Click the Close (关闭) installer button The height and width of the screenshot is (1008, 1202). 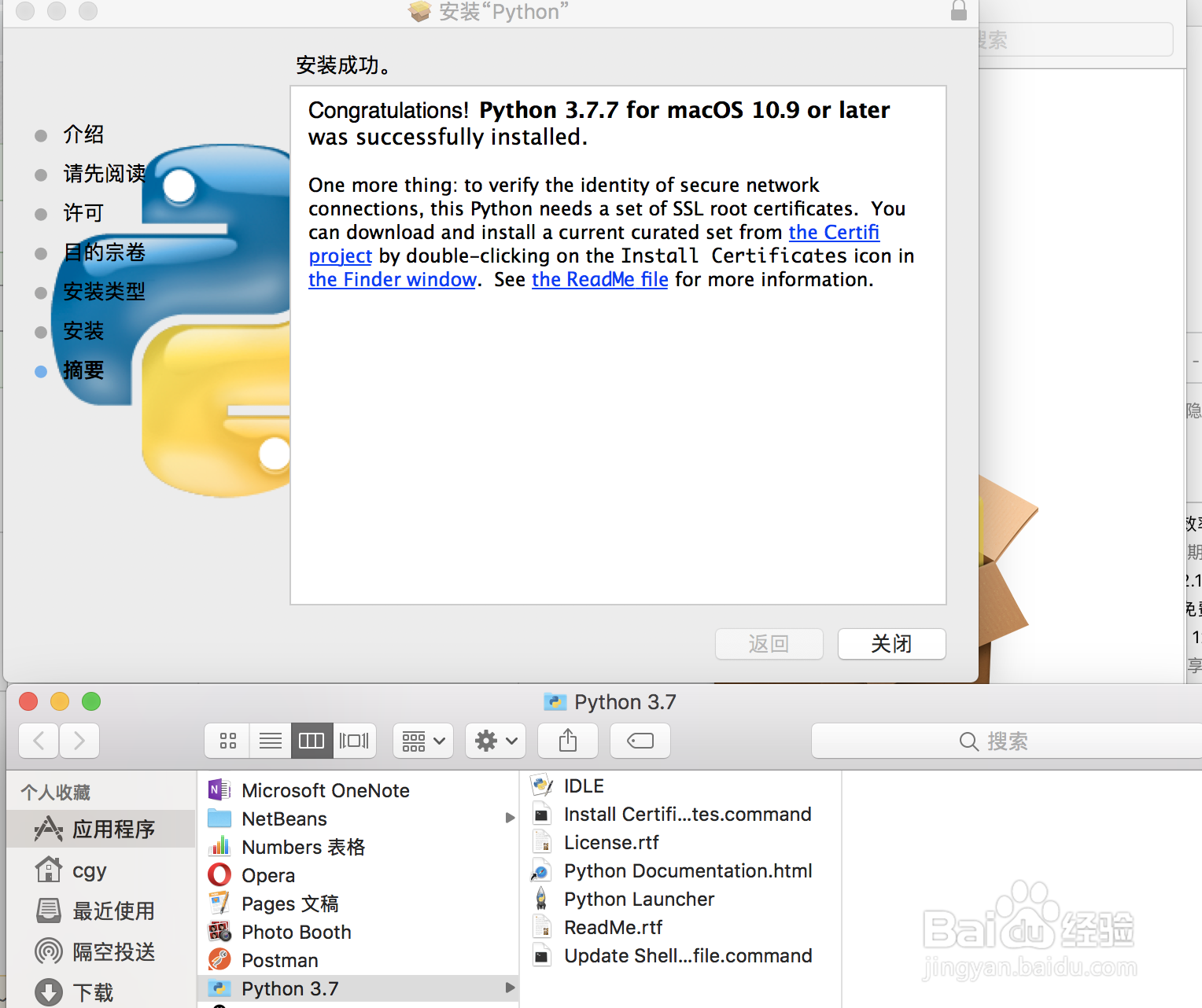tap(891, 644)
